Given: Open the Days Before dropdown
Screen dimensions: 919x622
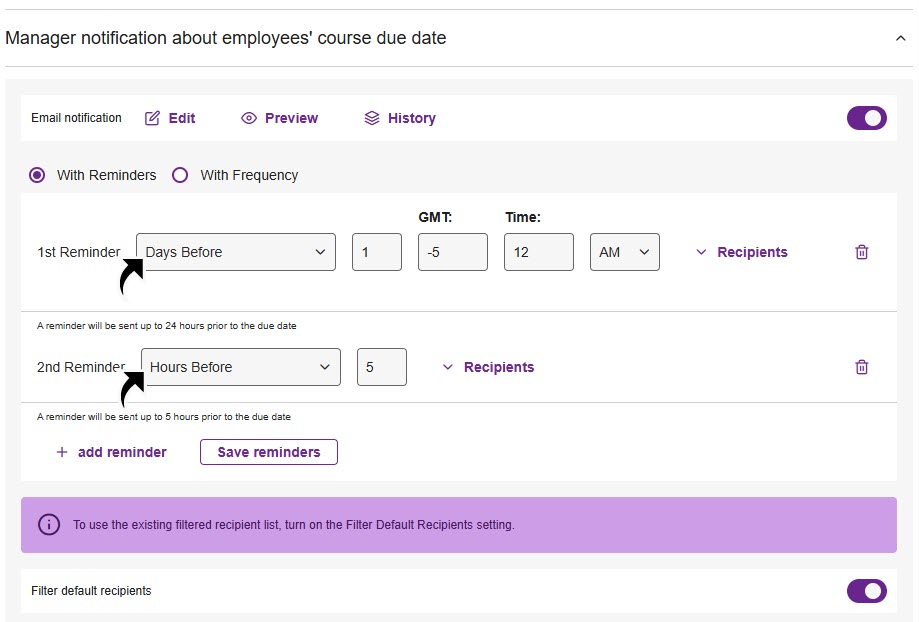Looking at the screenshot, I should [236, 252].
